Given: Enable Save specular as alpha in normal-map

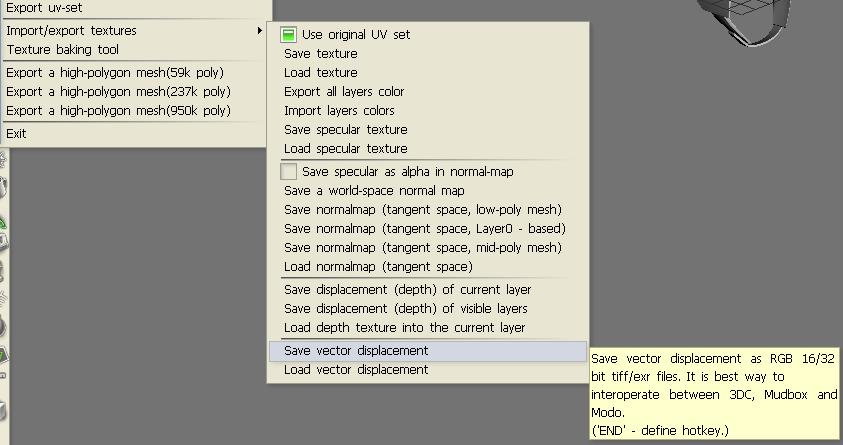Looking at the screenshot, I should coord(289,172).
